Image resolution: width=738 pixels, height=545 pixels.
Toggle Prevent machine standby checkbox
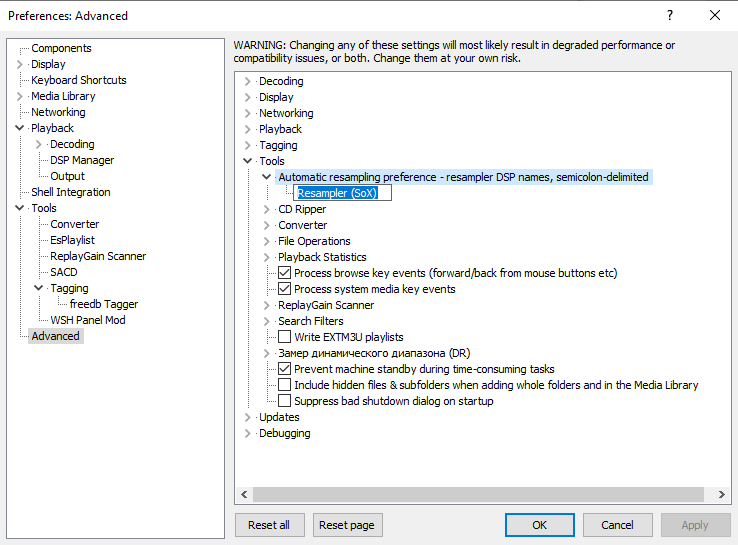[x=285, y=369]
